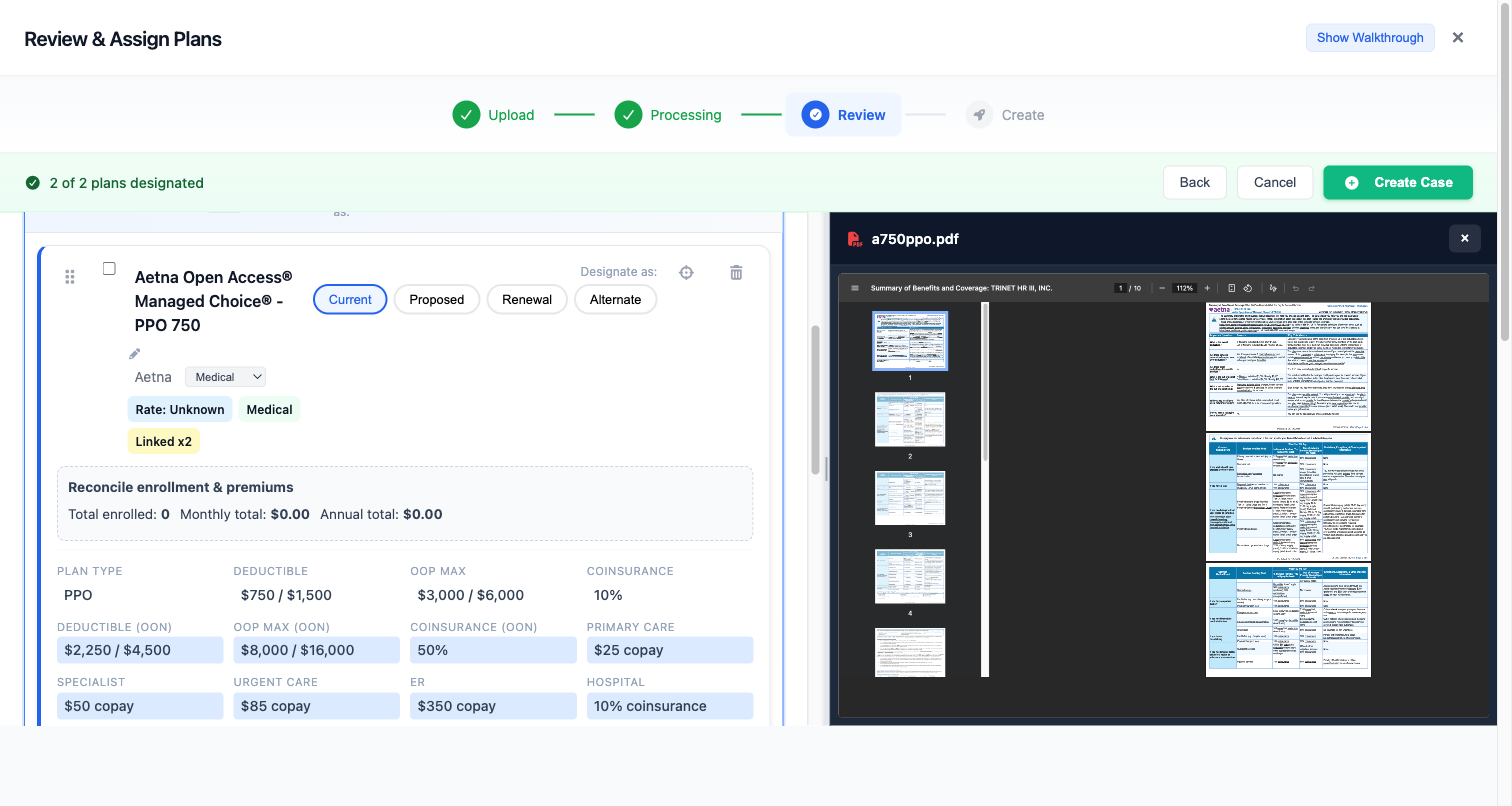Rotate the PDF document counterclockwise

(x=1248, y=288)
